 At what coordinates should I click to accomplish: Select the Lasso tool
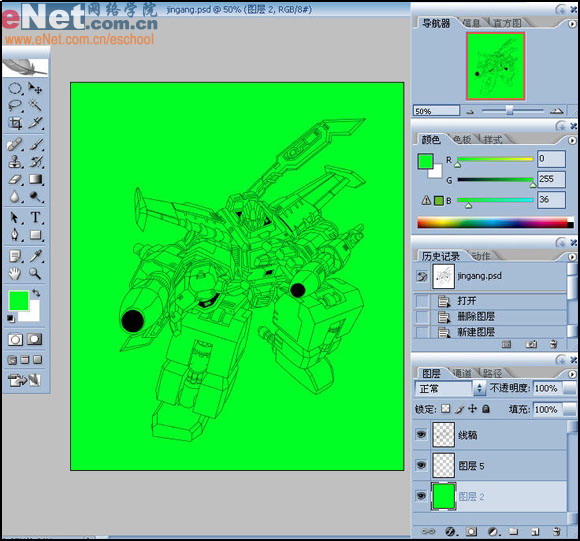(x=15, y=106)
